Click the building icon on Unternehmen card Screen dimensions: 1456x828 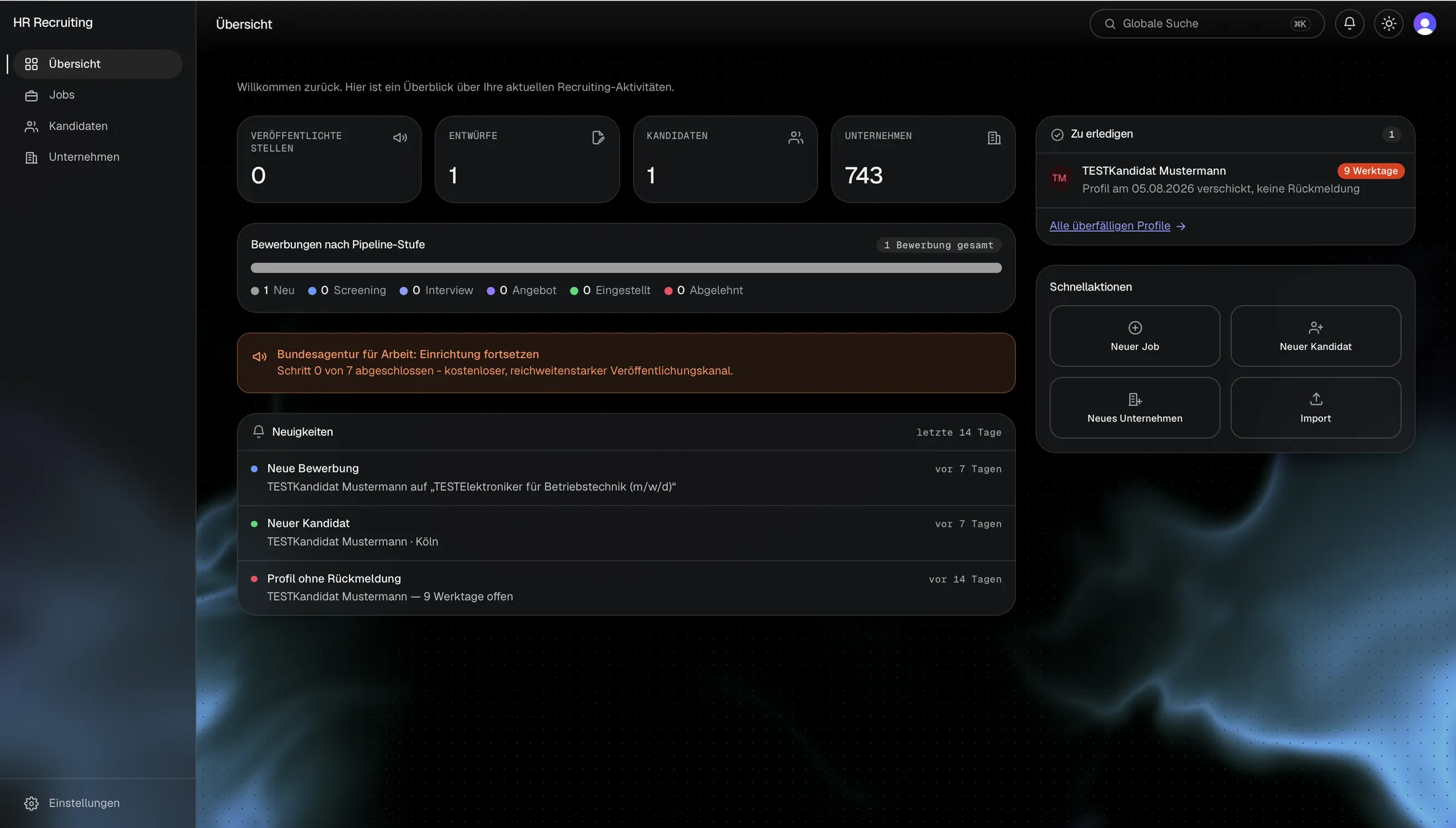(x=994, y=138)
